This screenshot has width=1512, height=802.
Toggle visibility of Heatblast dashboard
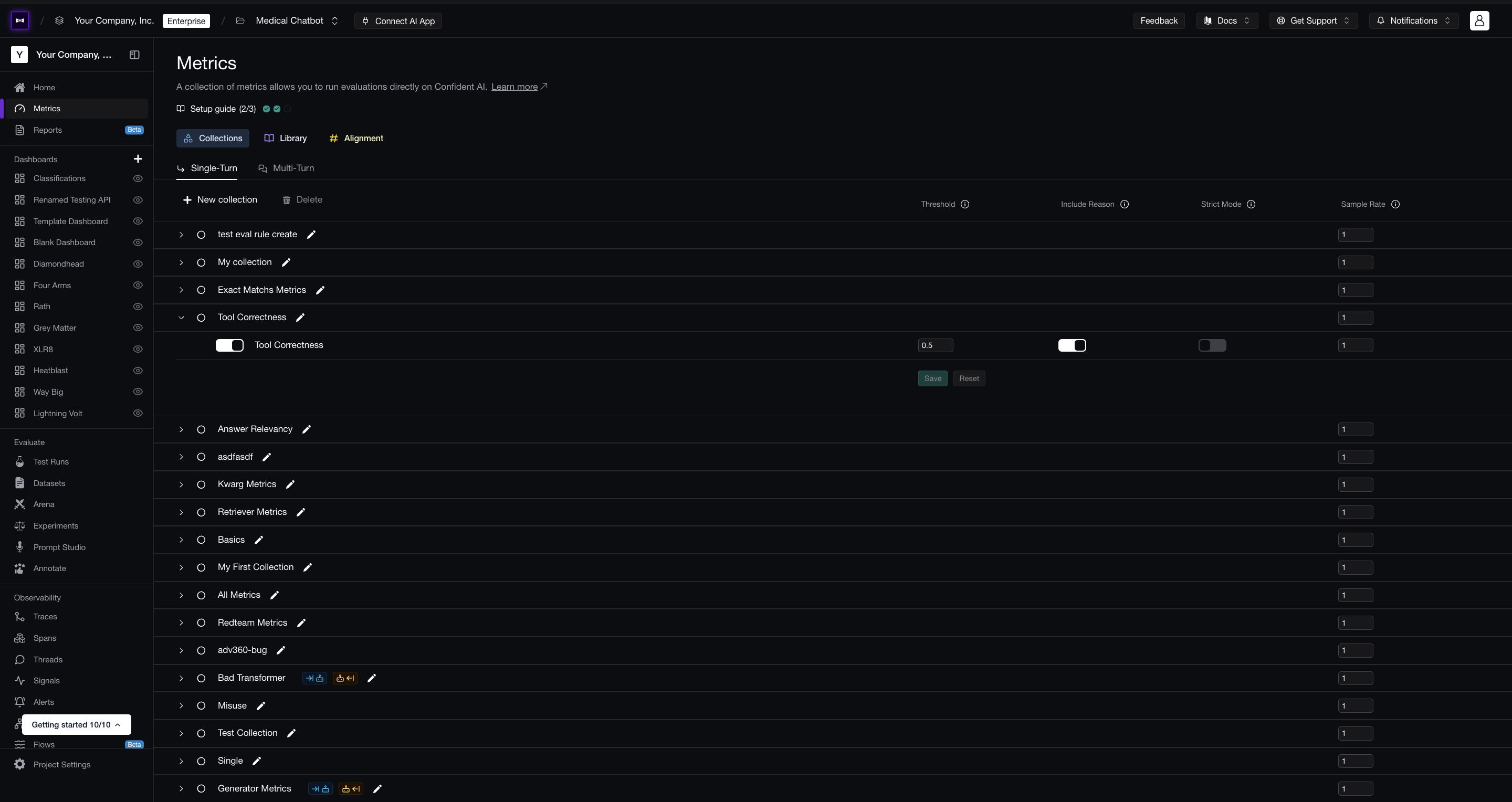138,371
